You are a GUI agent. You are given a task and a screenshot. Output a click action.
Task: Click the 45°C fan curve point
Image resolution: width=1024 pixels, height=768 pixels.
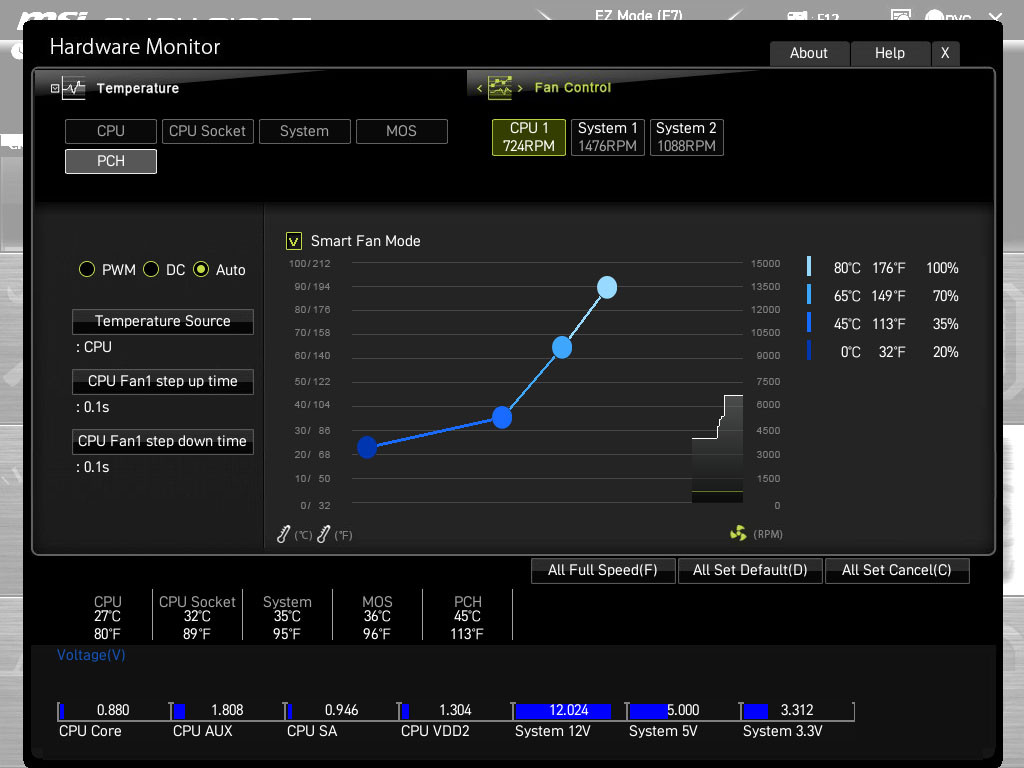point(502,417)
